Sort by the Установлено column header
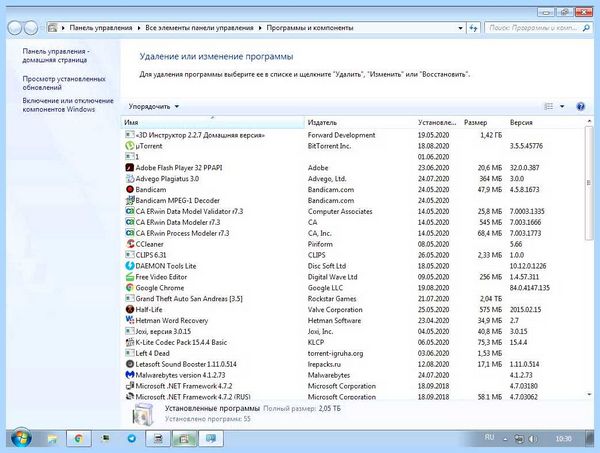Viewport: 600px width, 453px height. (x=438, y=122)
